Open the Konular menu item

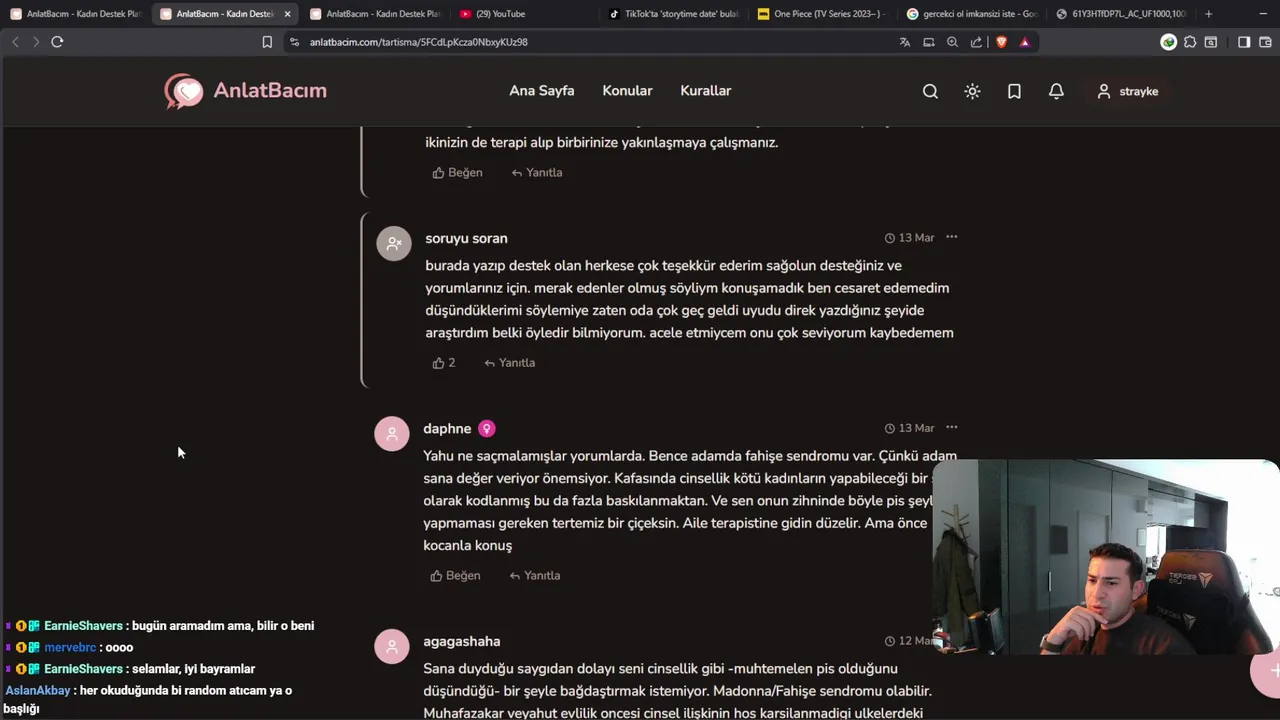point(627,91)
